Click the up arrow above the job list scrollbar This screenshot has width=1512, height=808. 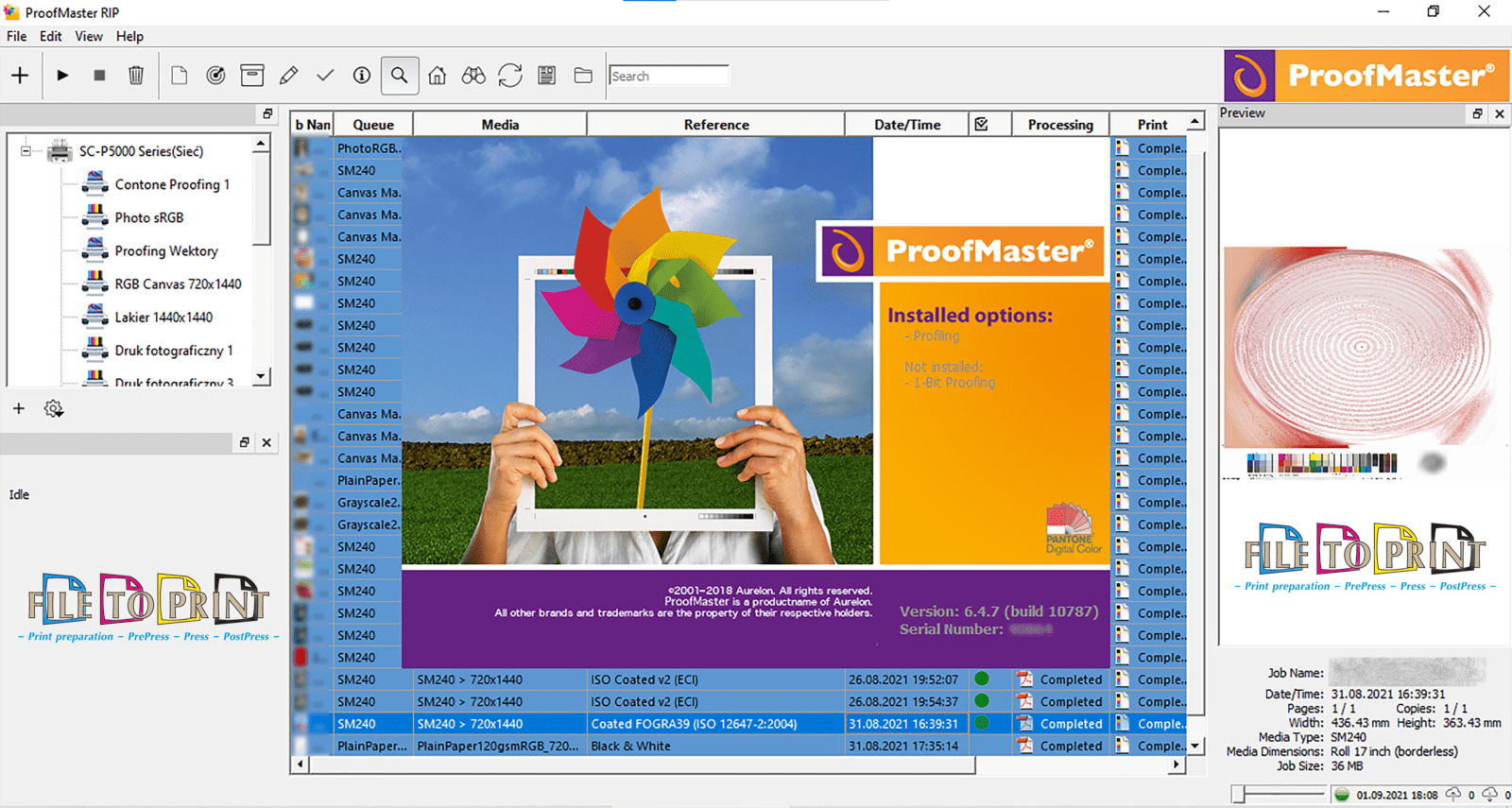pyautogui.click(x=1195, y=123)
